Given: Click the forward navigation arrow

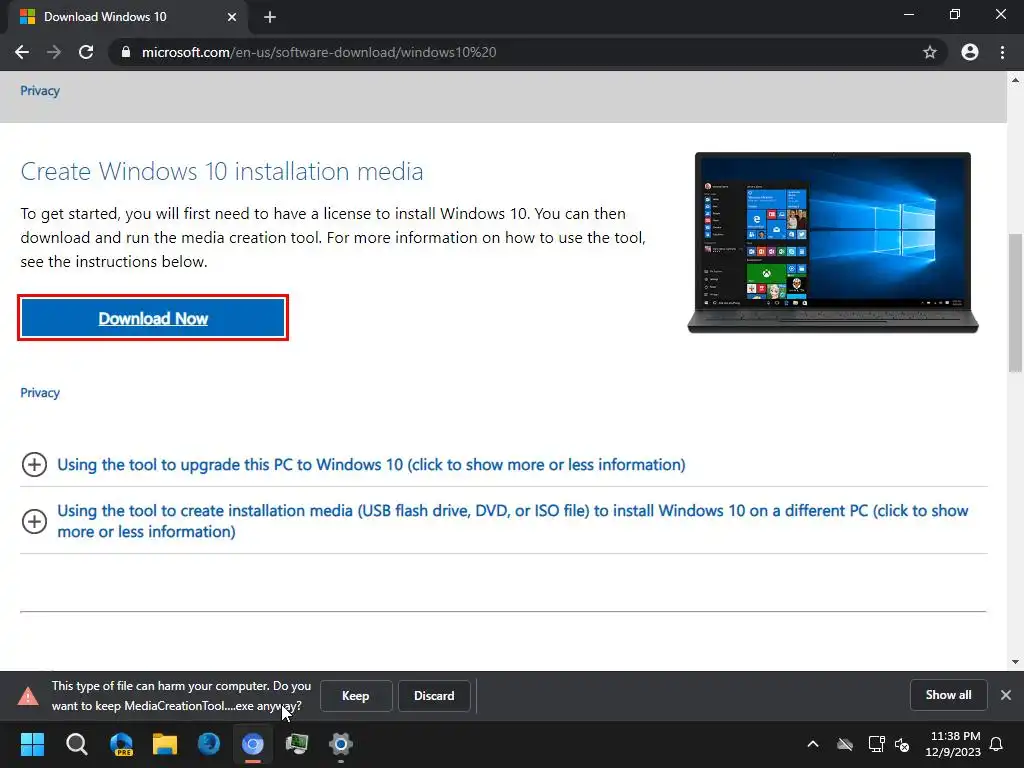Looking at the screenshot, I should 54,52.
